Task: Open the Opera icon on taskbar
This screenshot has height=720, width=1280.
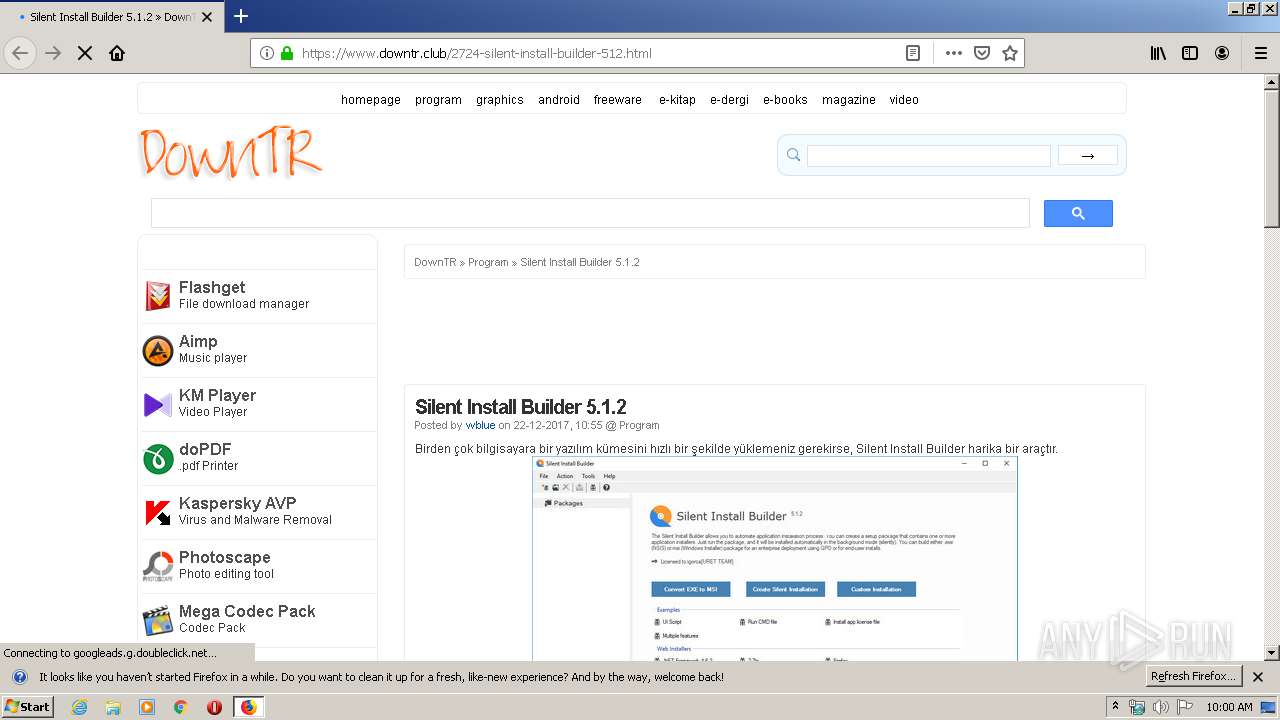Action: point(214,707)
